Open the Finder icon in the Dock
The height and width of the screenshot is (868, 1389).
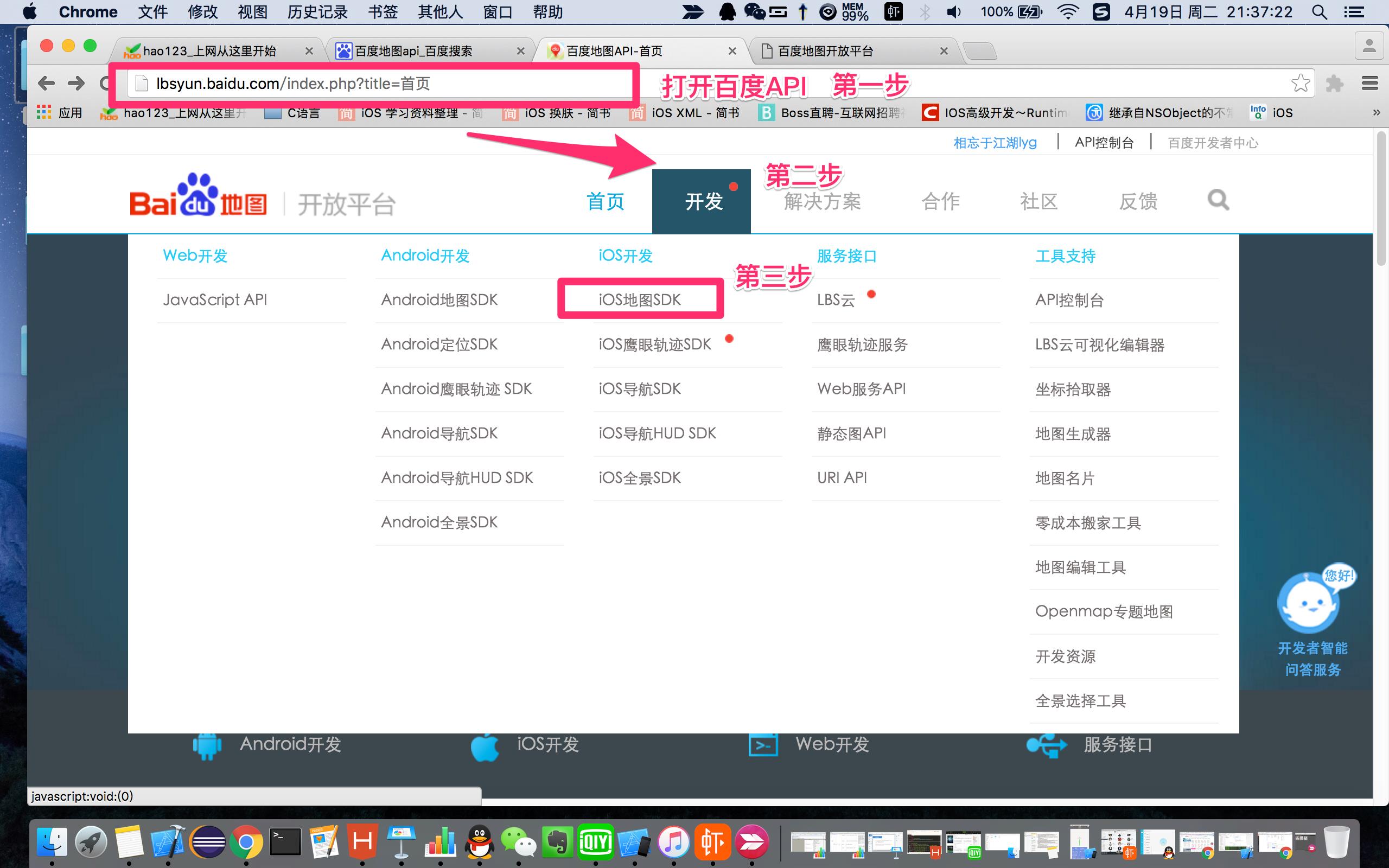point(52,843)
